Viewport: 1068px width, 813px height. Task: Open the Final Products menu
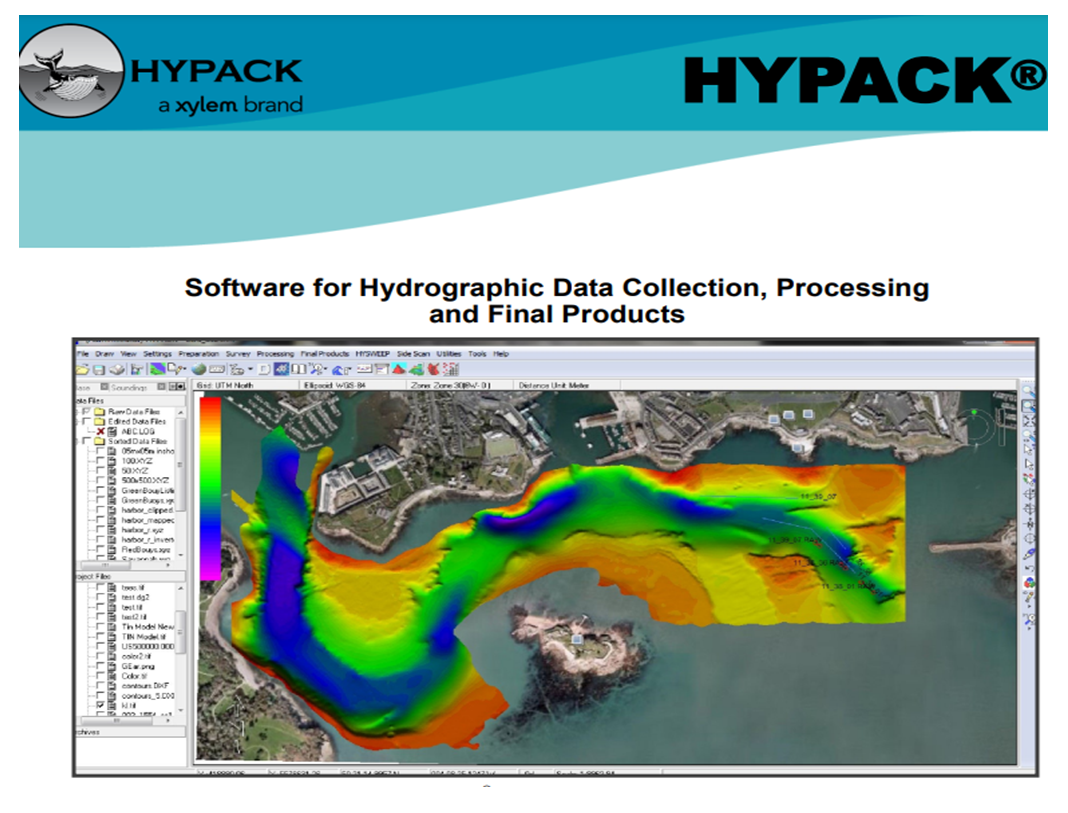click(x=325, y=354)
